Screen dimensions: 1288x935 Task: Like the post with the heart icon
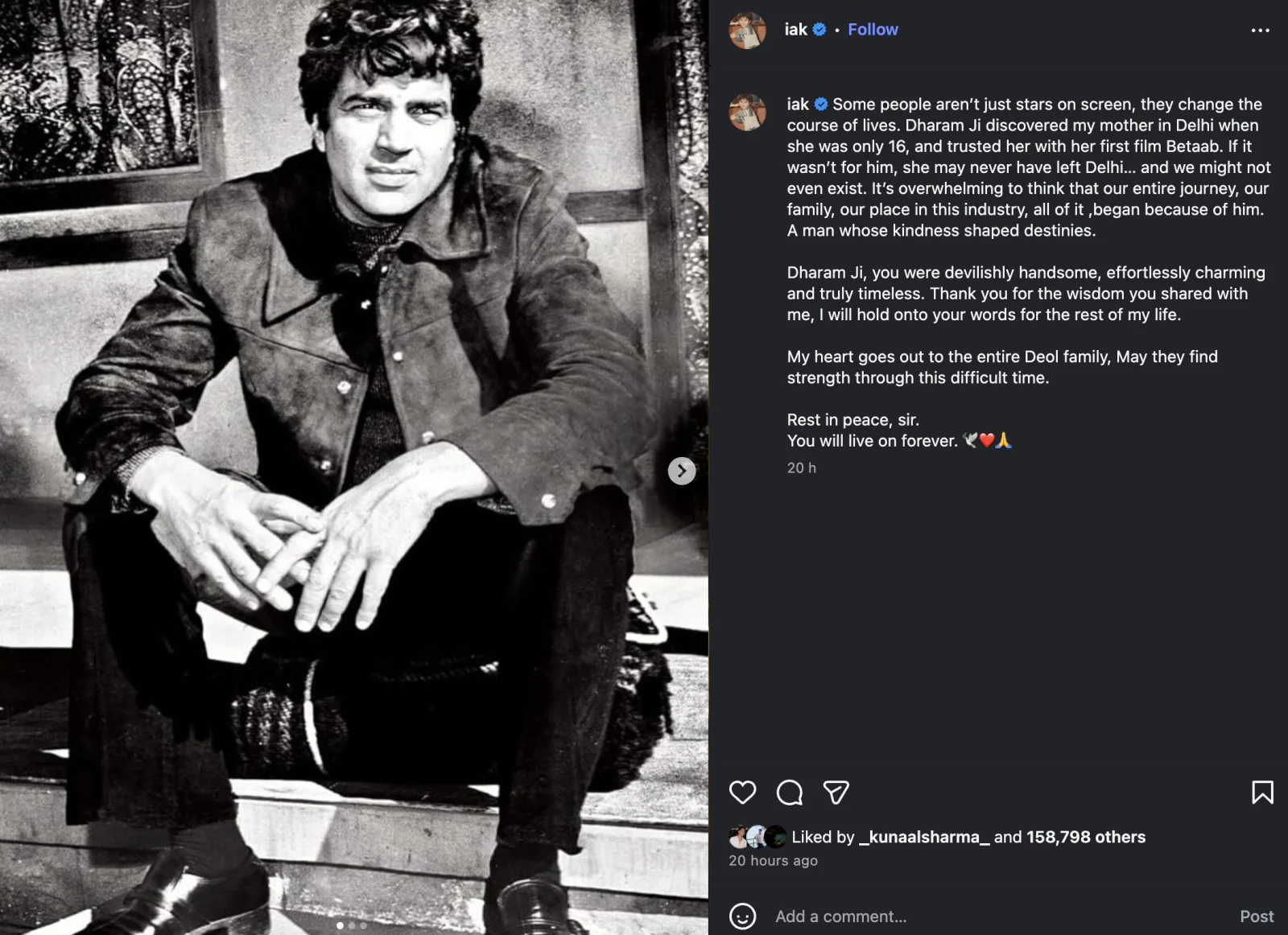743,793
